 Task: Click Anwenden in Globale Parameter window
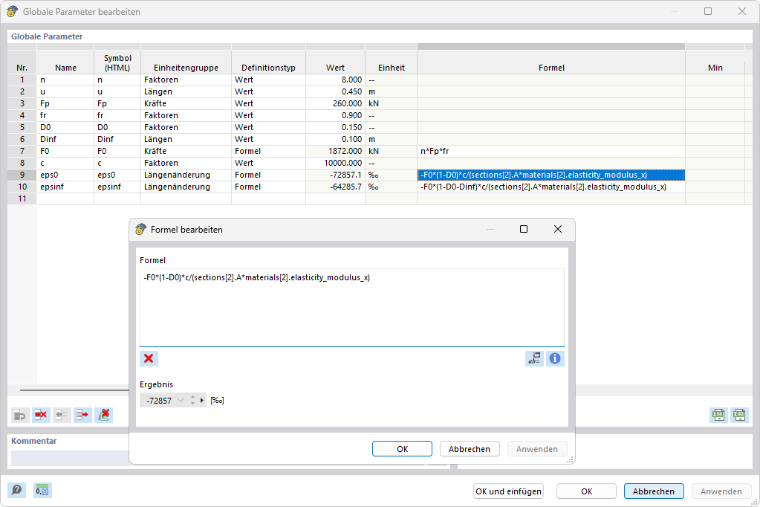pos(721,491)
